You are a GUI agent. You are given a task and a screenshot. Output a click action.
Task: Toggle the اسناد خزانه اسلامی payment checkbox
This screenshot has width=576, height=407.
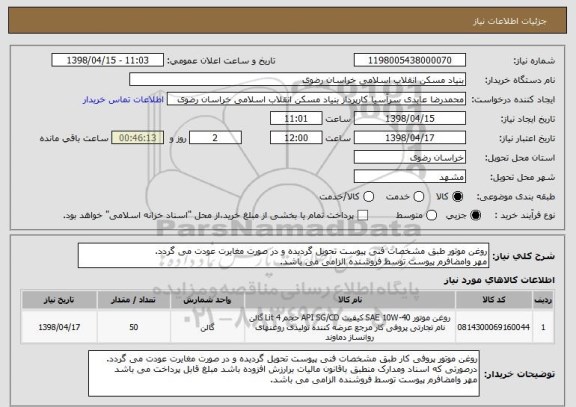(x=363, y=216)
